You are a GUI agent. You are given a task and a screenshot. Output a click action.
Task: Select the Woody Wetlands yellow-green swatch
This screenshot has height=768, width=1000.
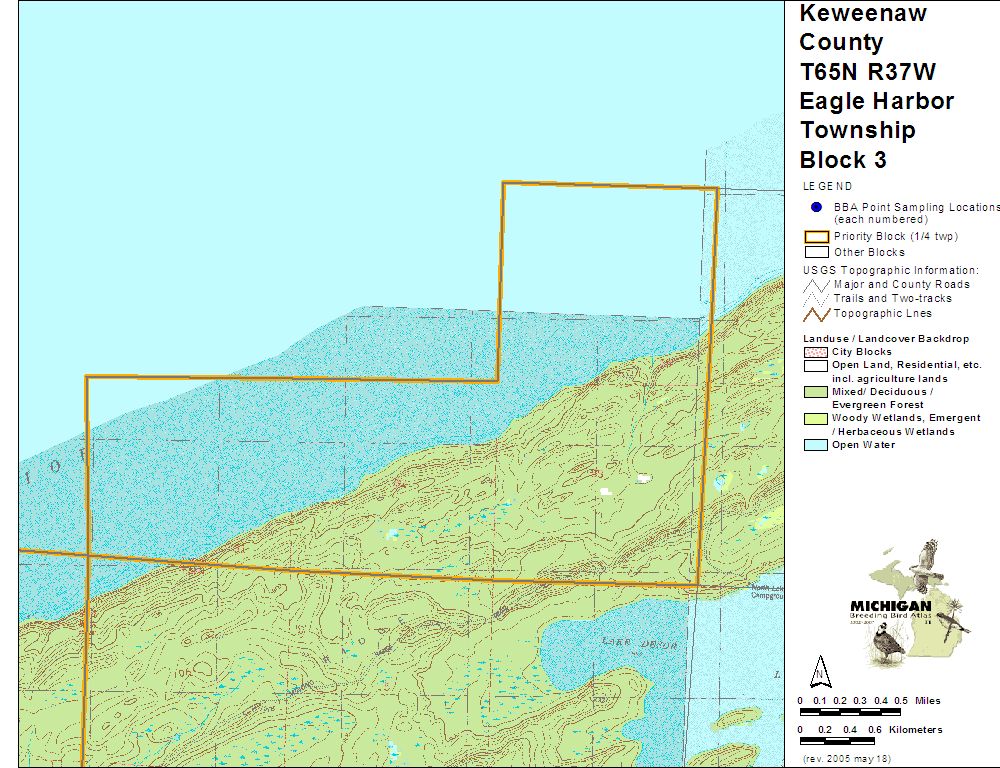pos(816,418)
